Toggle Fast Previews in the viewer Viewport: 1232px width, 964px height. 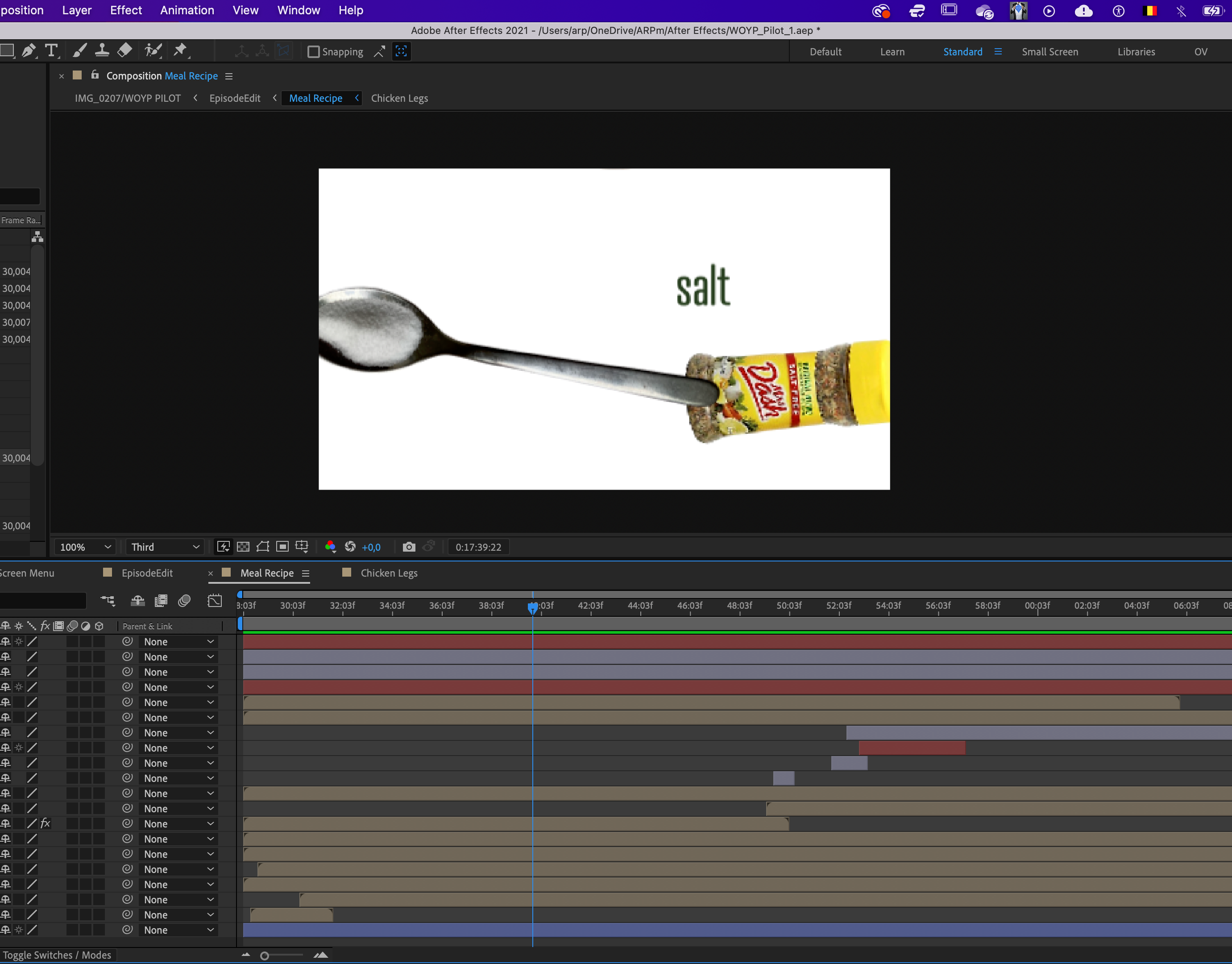coord(224,546)
